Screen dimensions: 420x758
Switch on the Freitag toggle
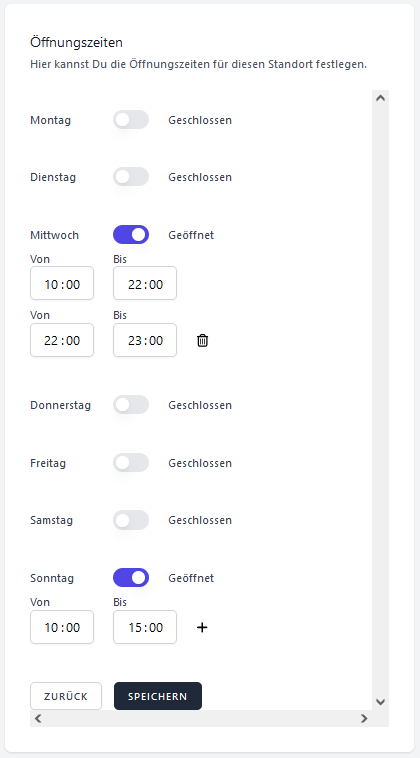coord(131,463)
